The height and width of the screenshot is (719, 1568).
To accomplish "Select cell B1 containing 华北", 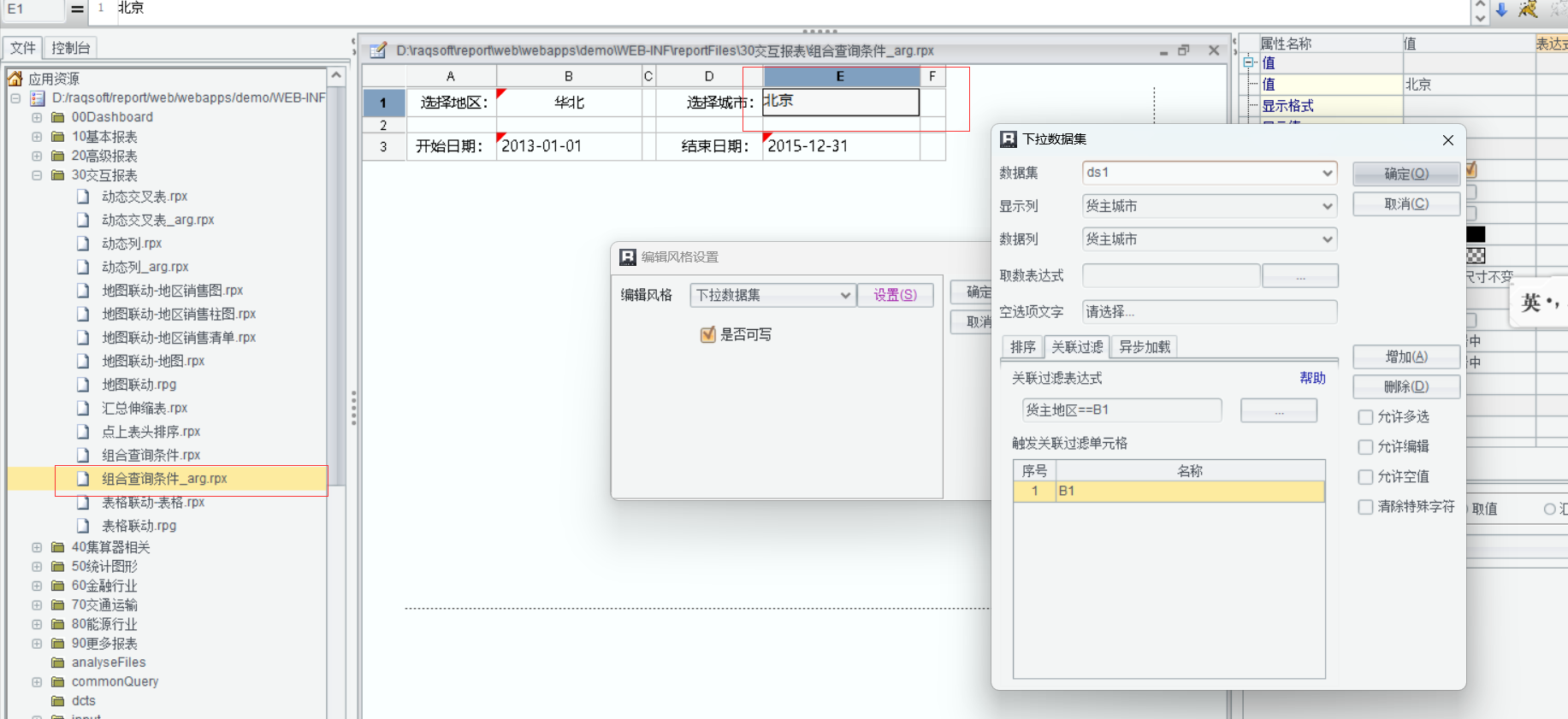I will tap(569, 103).
